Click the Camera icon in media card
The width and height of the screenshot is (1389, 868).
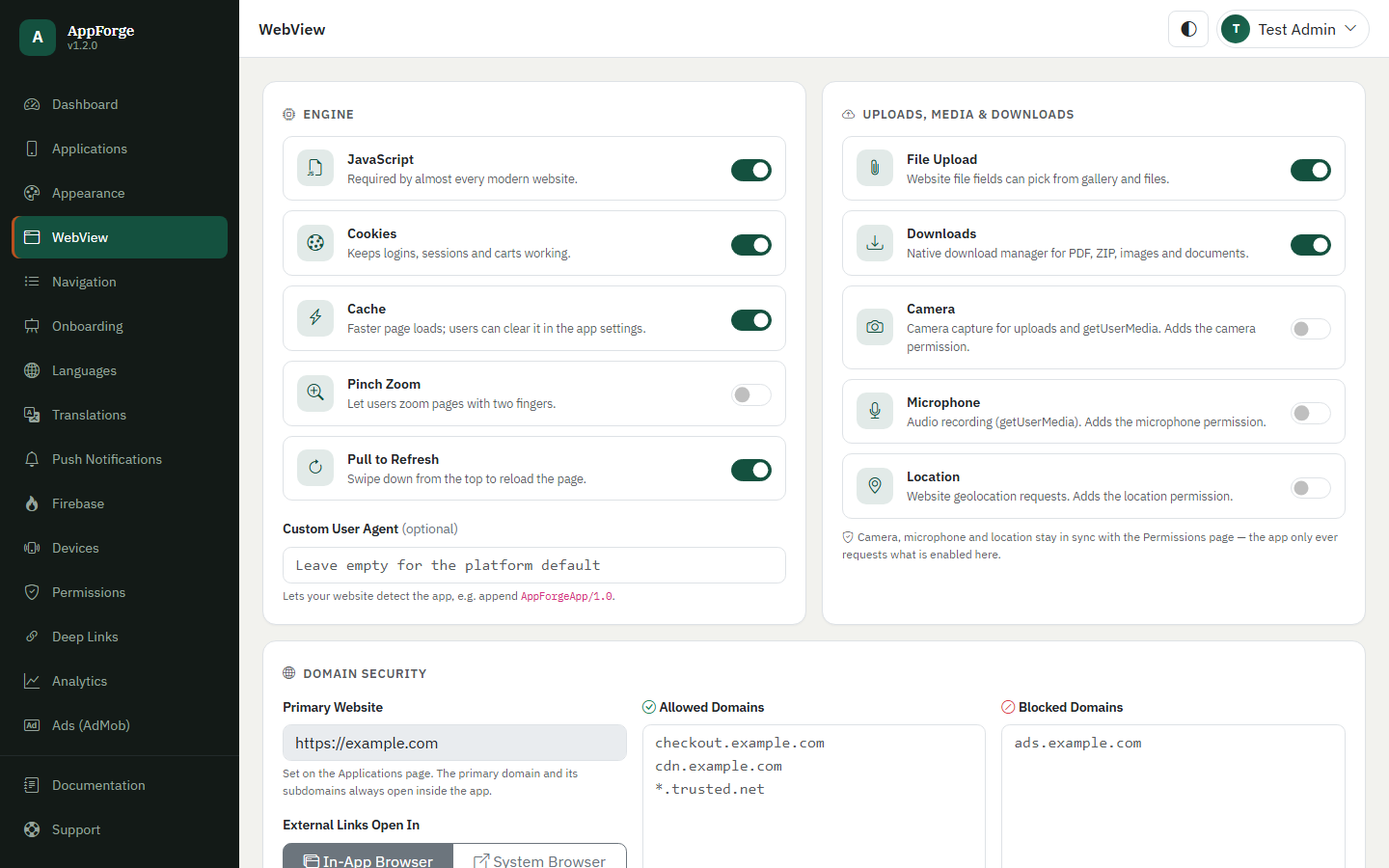(x=875, y=327)
